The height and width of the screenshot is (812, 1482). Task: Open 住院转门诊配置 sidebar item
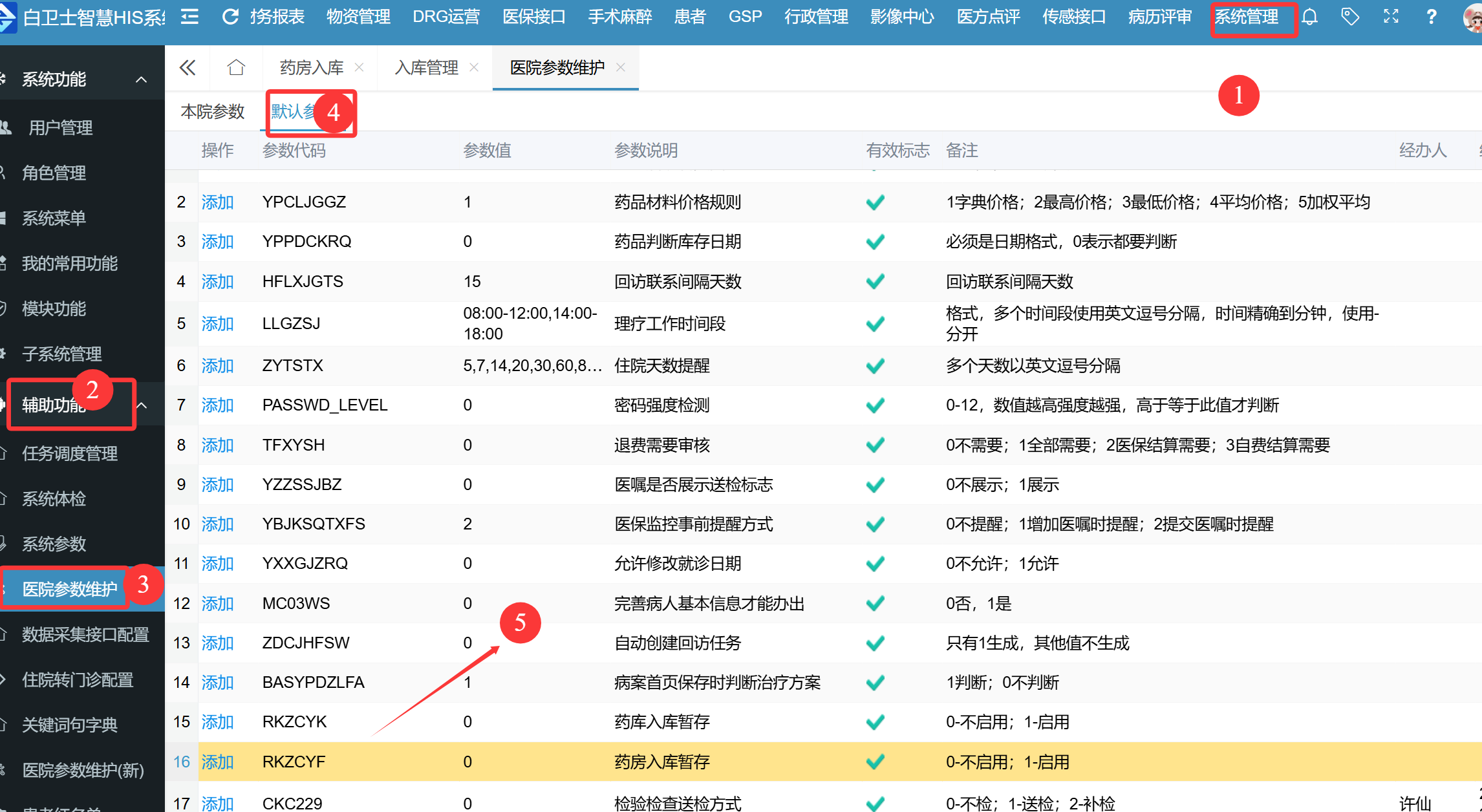pos(78,679)
